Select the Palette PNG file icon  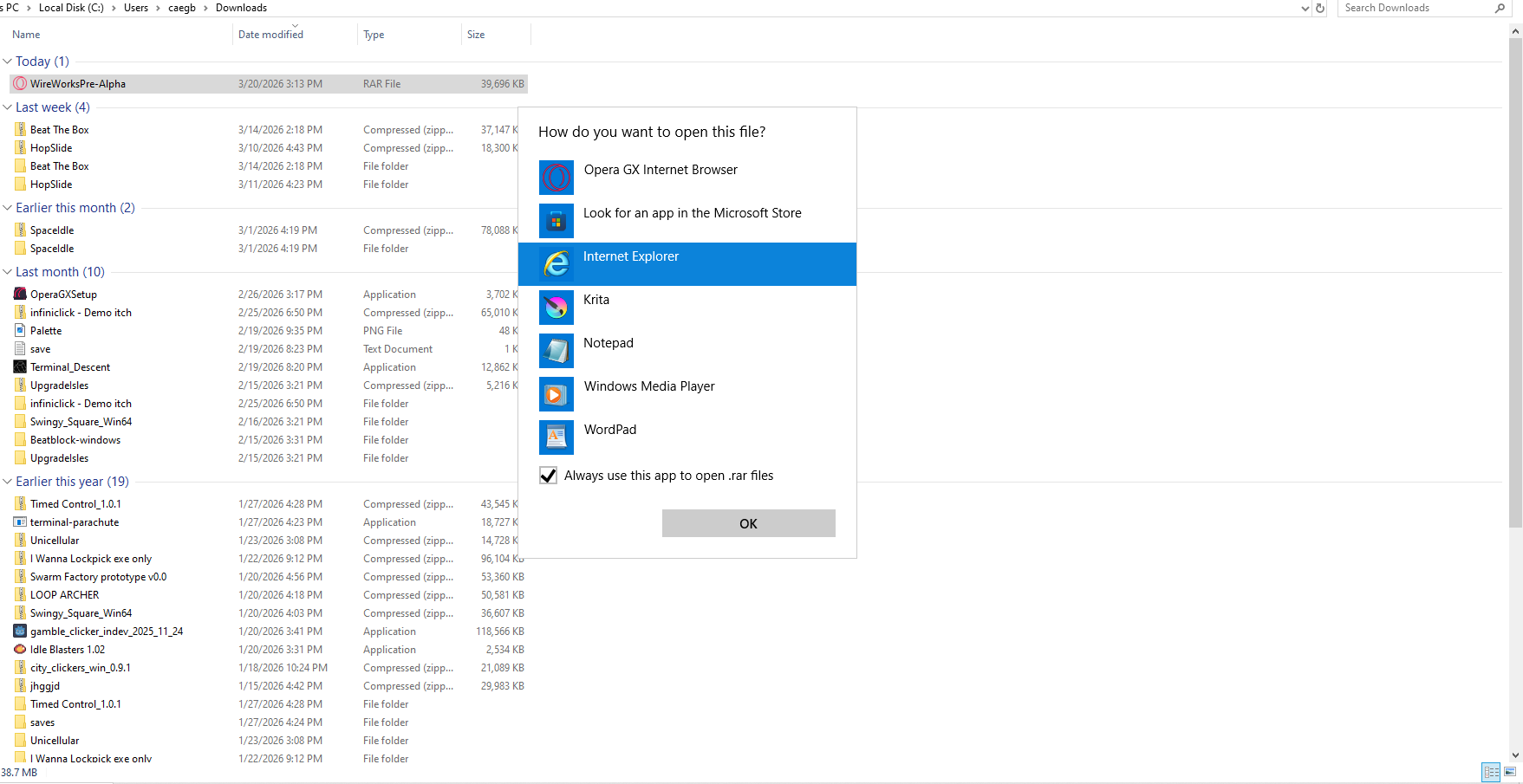pos(20,331)
